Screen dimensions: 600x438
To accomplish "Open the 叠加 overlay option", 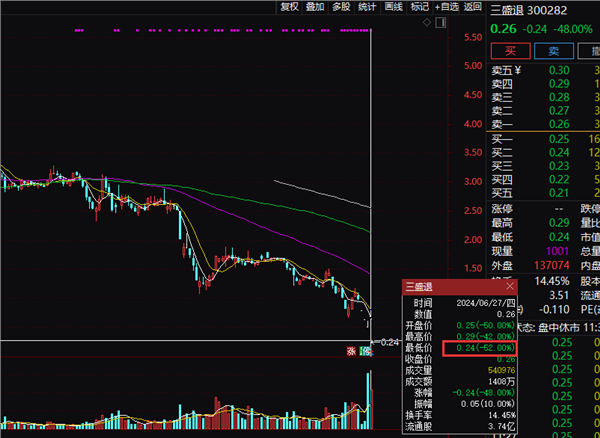I will pyautogui.click(x=315, y=7).
